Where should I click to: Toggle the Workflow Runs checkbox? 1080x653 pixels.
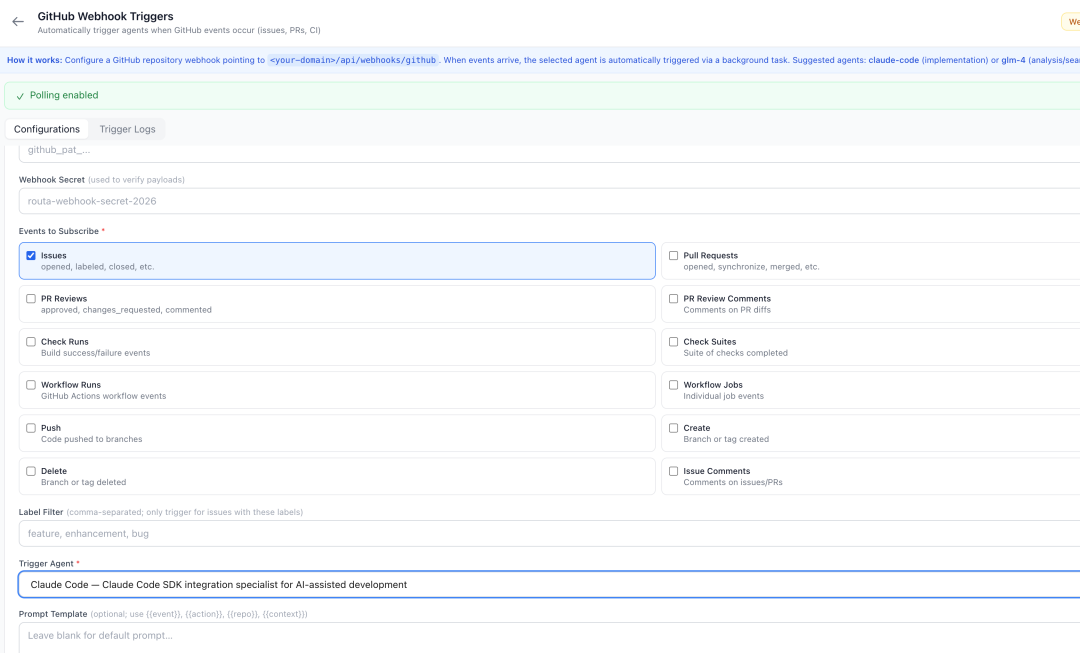coord(31,385)
